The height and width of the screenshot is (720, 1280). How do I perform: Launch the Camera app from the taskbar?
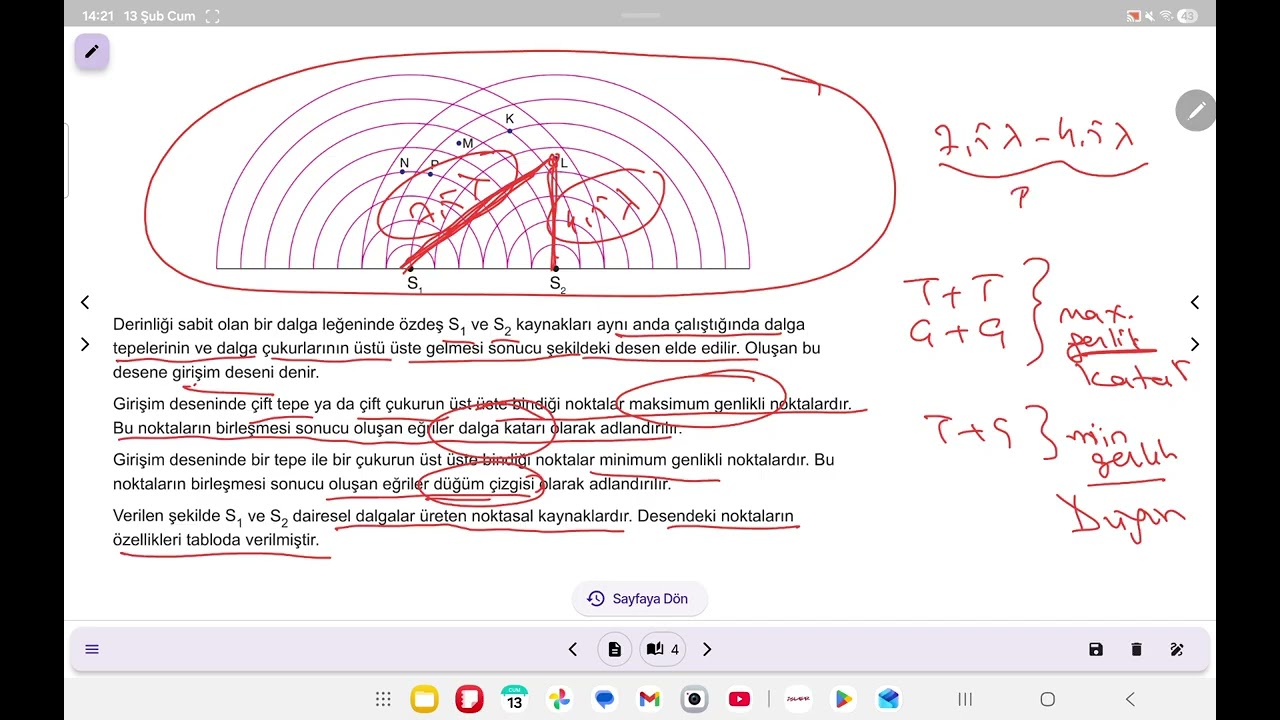pyautogui.click(x=694, y=699)
